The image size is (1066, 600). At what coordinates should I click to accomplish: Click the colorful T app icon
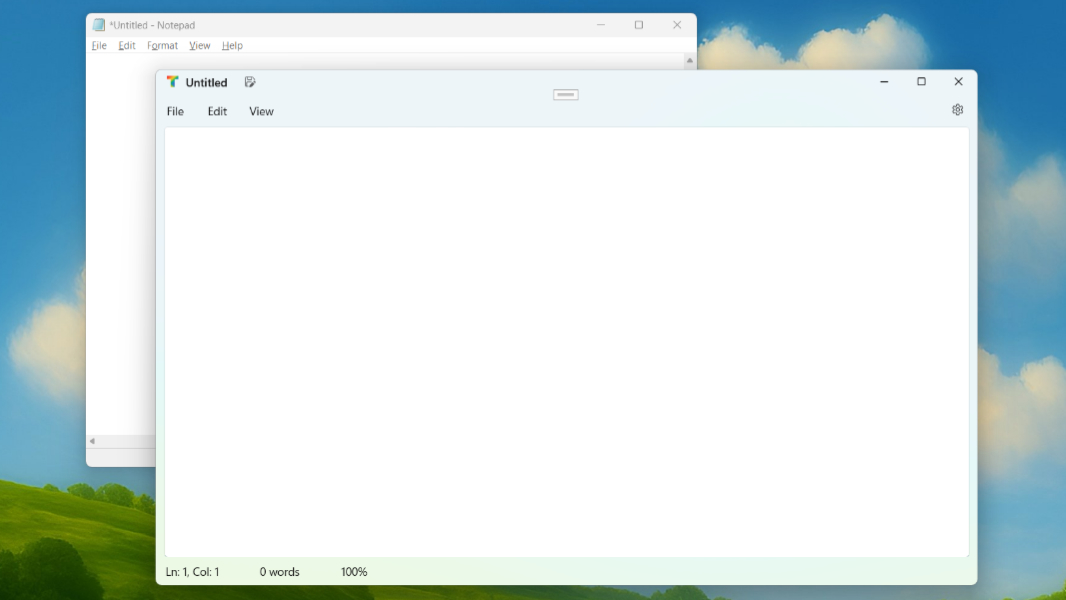(x=173, y=82)
